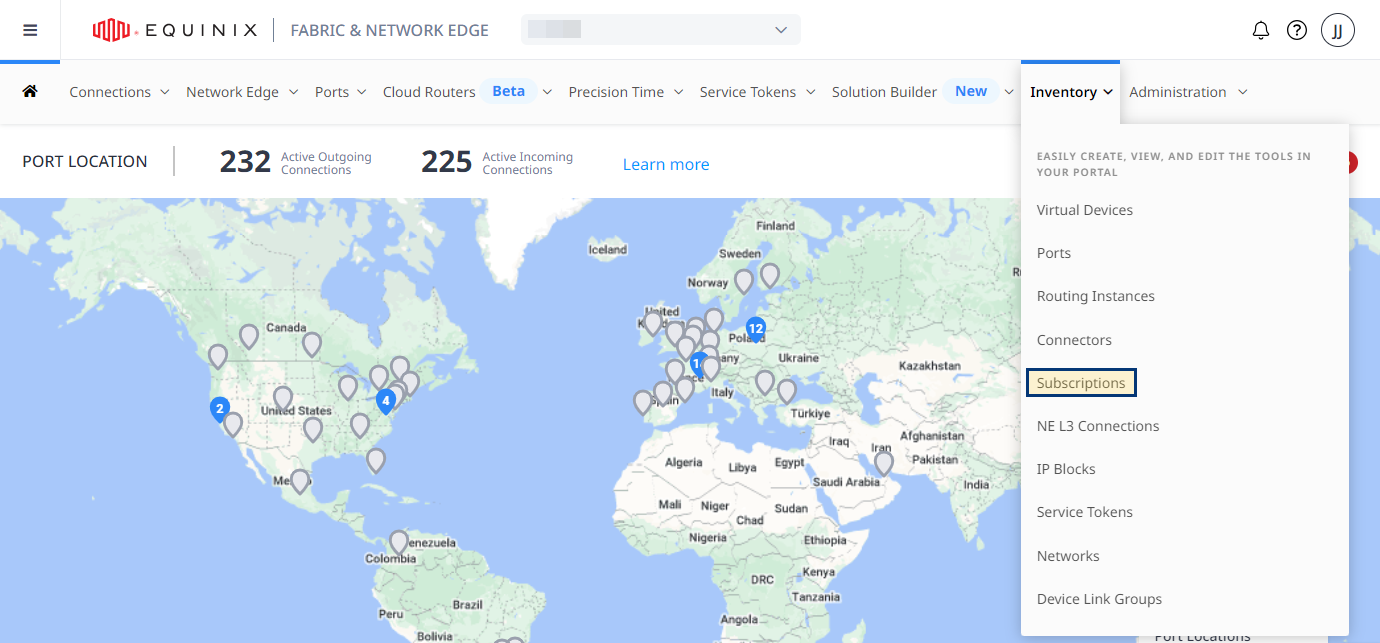Expand the Administration menu
Image resolution: width=1380 pixels, height=643 pixels.
tap(1188, 92)
